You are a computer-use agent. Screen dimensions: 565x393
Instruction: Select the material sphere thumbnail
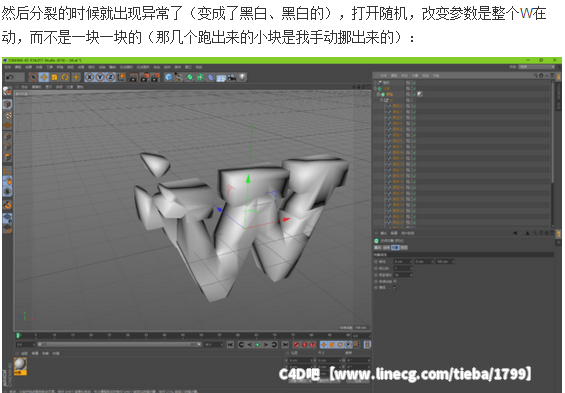click(20, 364)
